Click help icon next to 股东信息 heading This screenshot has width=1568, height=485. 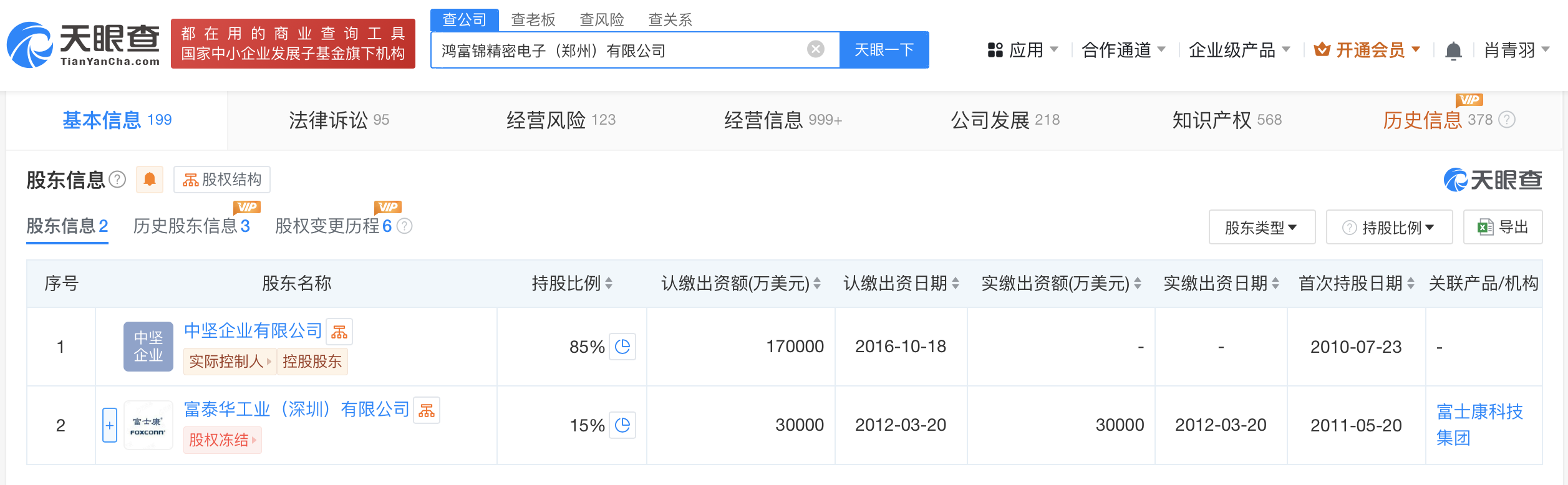point(117,180)
